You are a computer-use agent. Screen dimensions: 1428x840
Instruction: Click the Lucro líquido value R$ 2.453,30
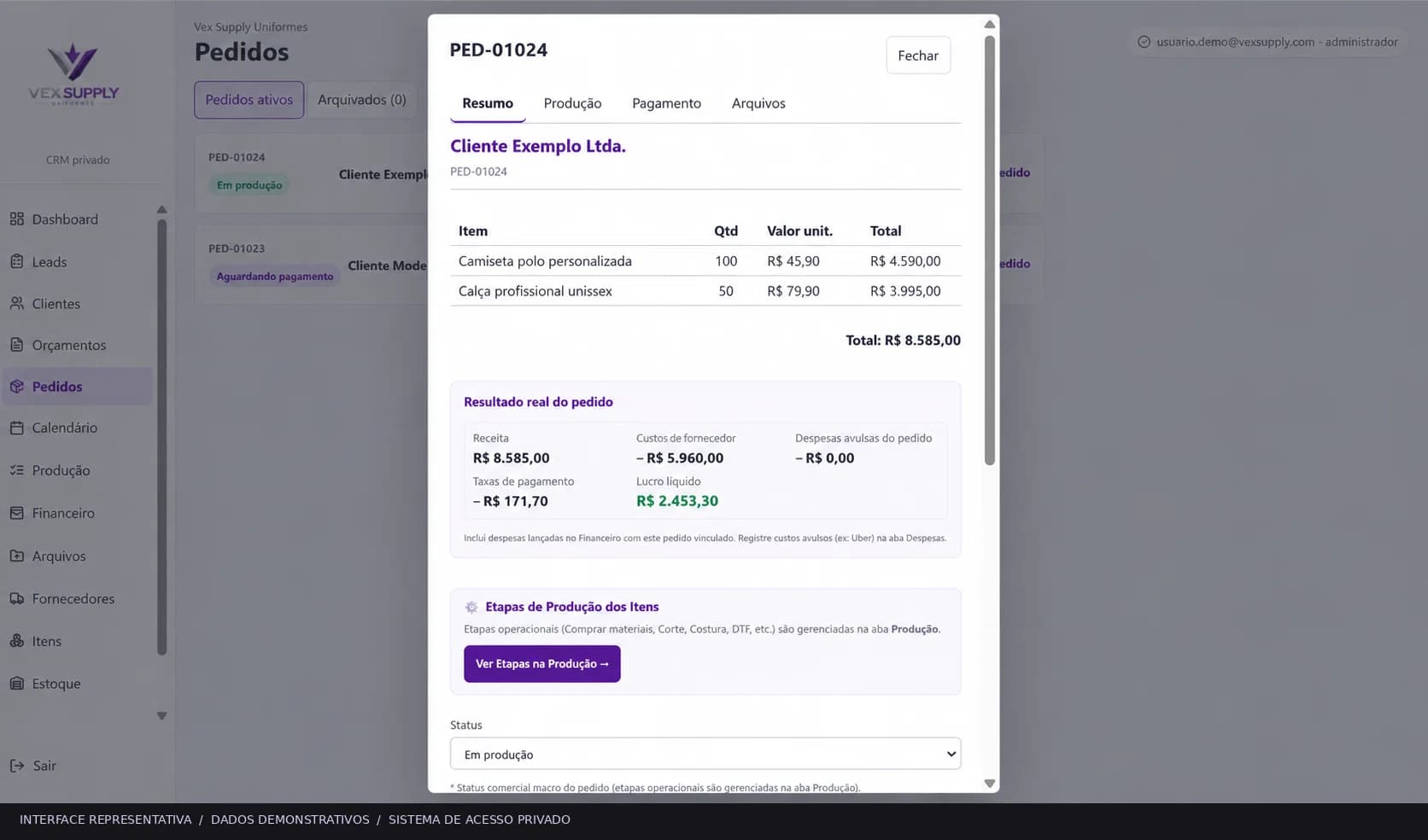(677, 501)
